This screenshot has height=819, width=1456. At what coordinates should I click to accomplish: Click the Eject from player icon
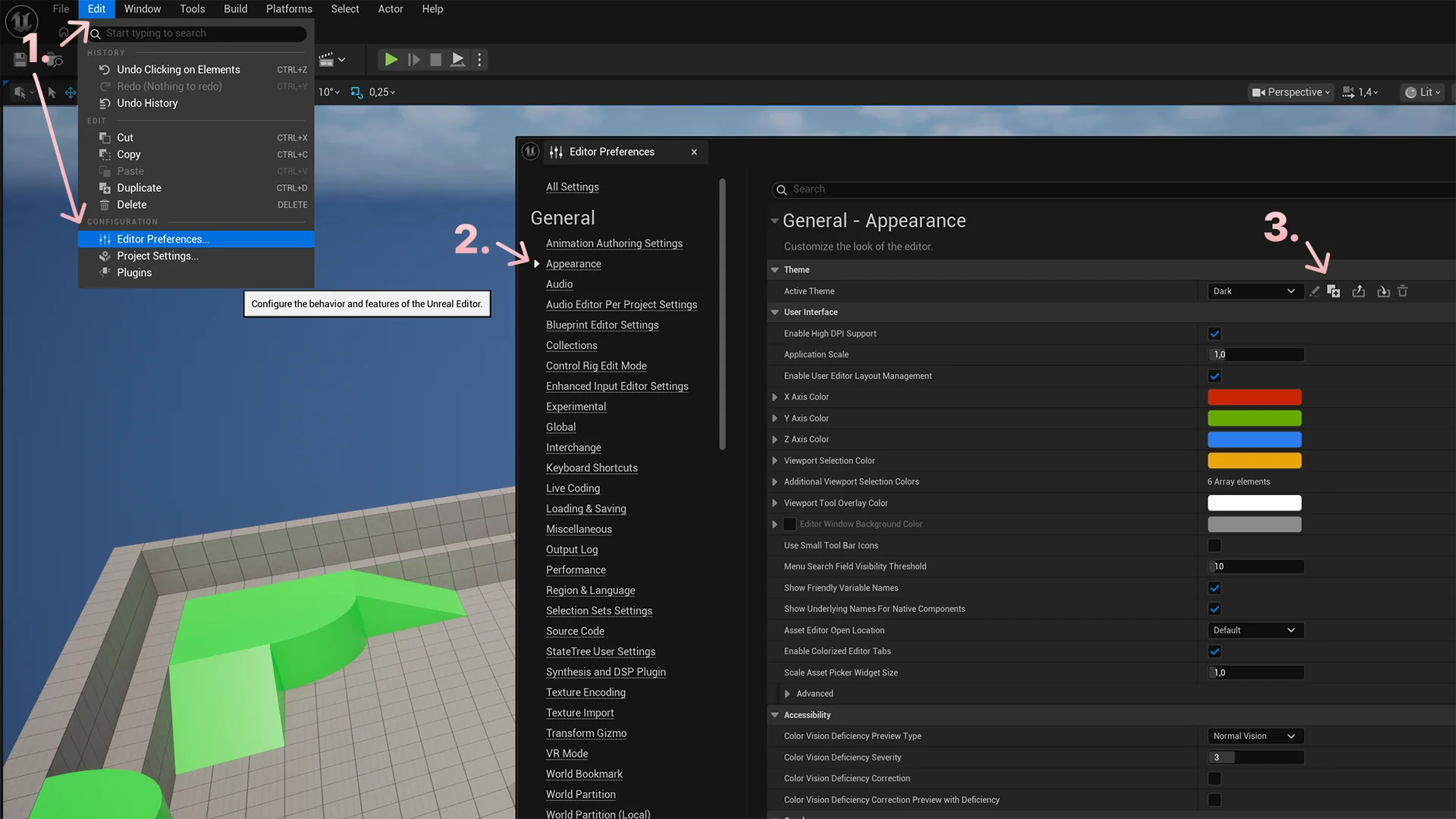coord(457,59)
